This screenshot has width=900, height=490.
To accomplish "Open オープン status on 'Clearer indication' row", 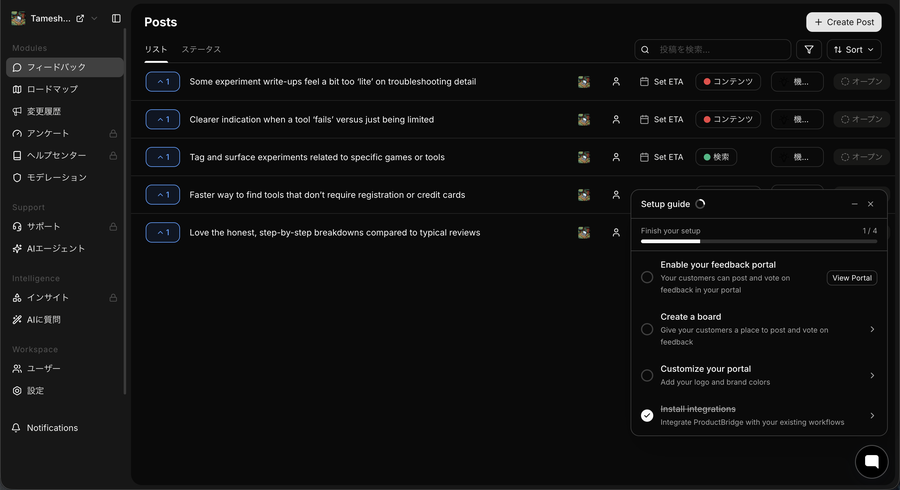I will point(861,119).
